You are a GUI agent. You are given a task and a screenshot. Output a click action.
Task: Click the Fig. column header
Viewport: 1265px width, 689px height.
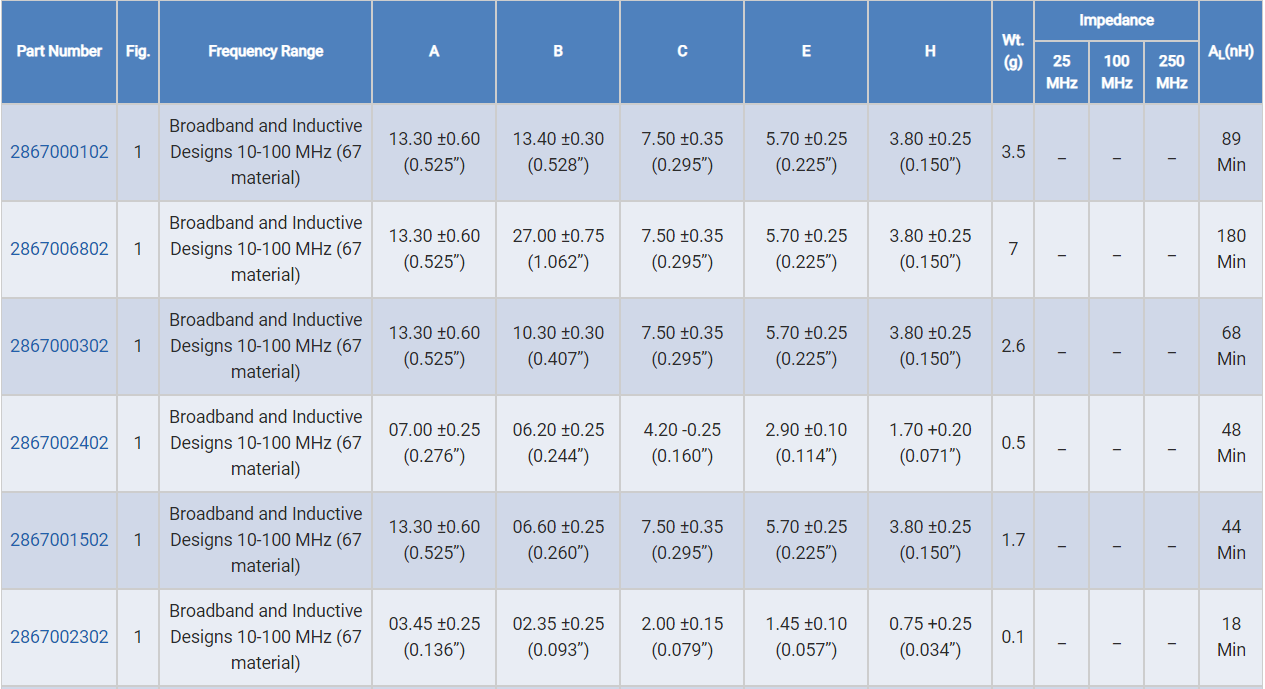tap(138, 51)
